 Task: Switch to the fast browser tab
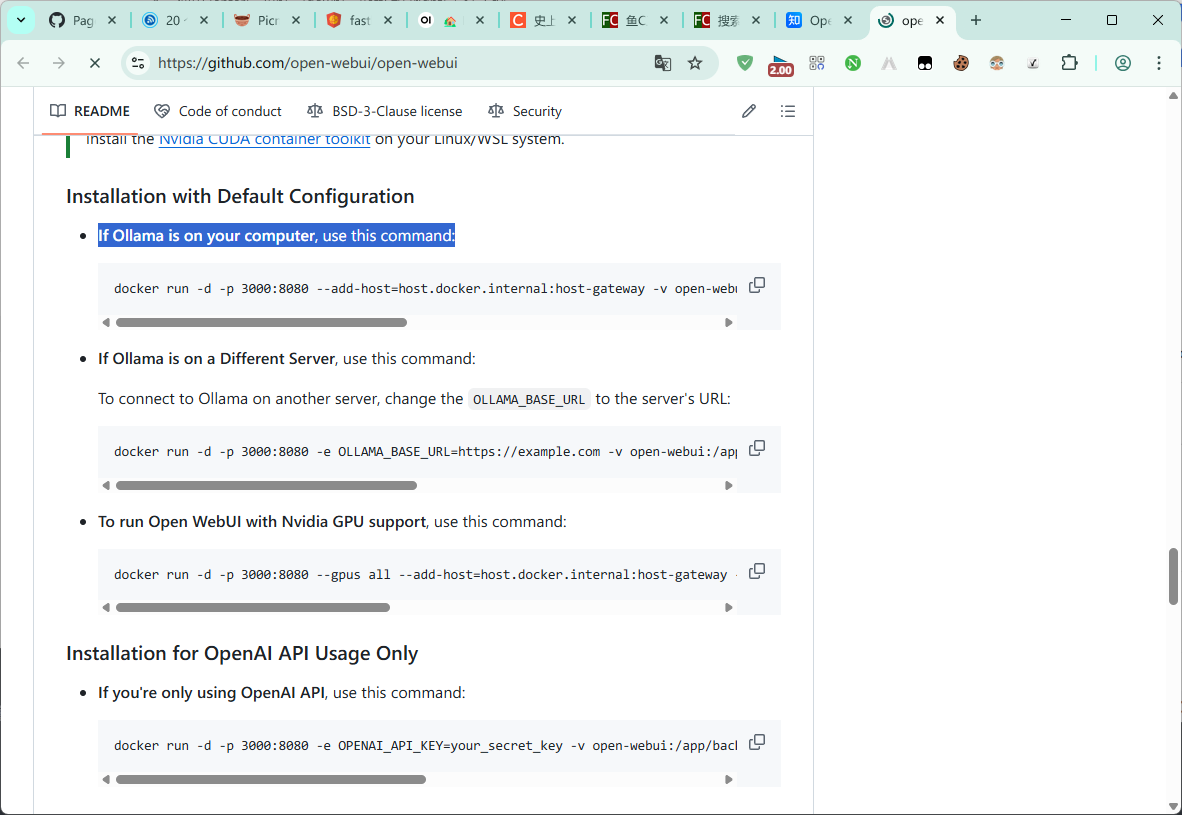359,20
